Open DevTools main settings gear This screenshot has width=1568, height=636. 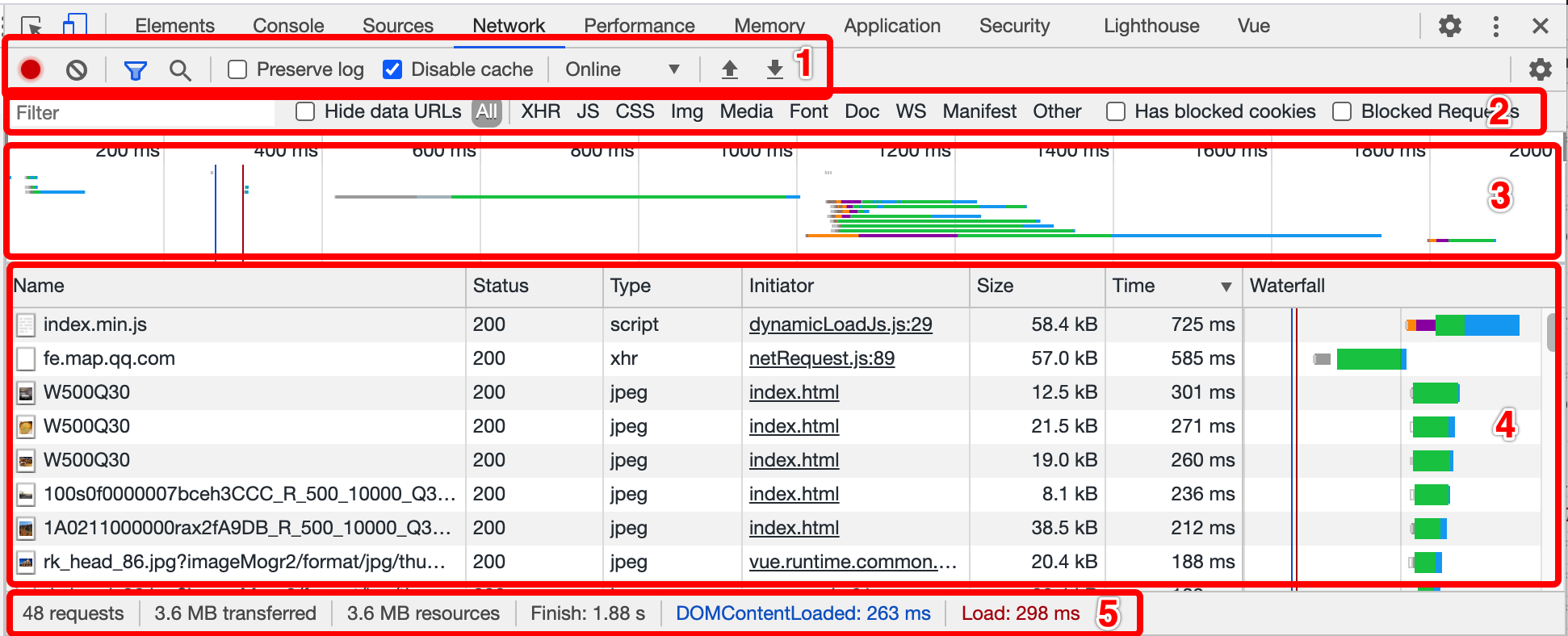(x=1449, y=26)
